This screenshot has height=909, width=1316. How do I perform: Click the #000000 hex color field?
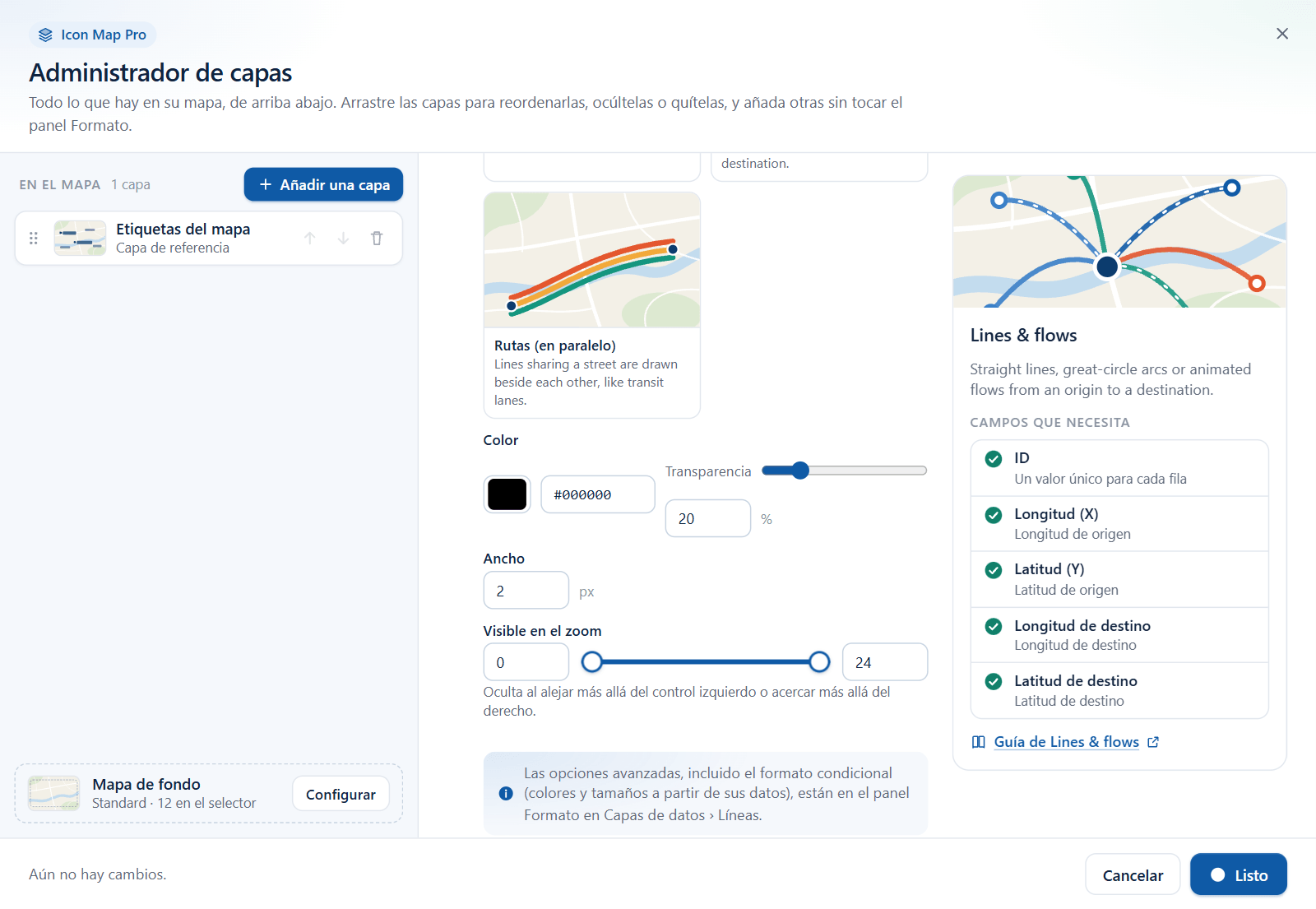(x=598, y=494)
